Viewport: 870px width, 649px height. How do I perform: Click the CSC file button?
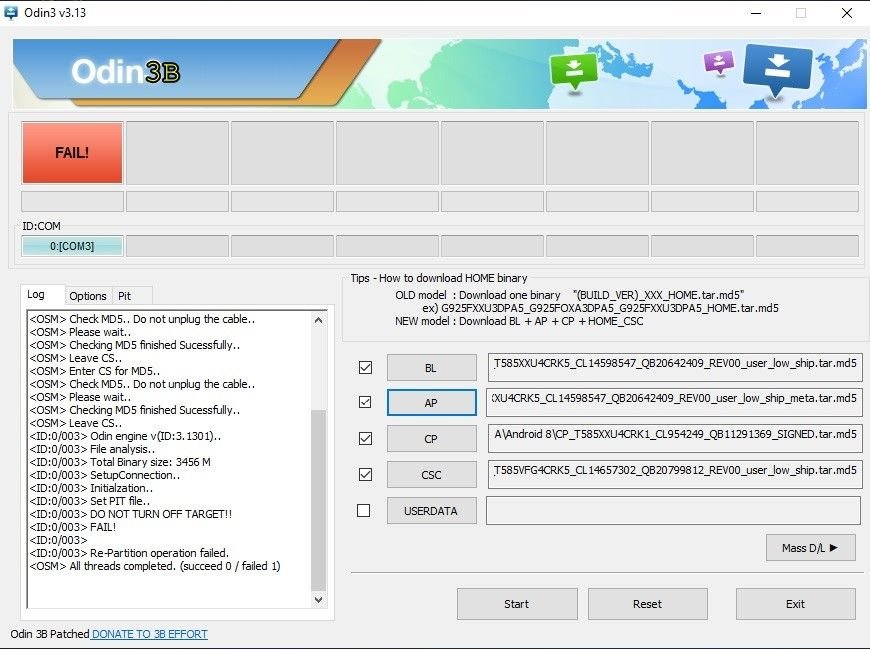click(x=431, y=475)
